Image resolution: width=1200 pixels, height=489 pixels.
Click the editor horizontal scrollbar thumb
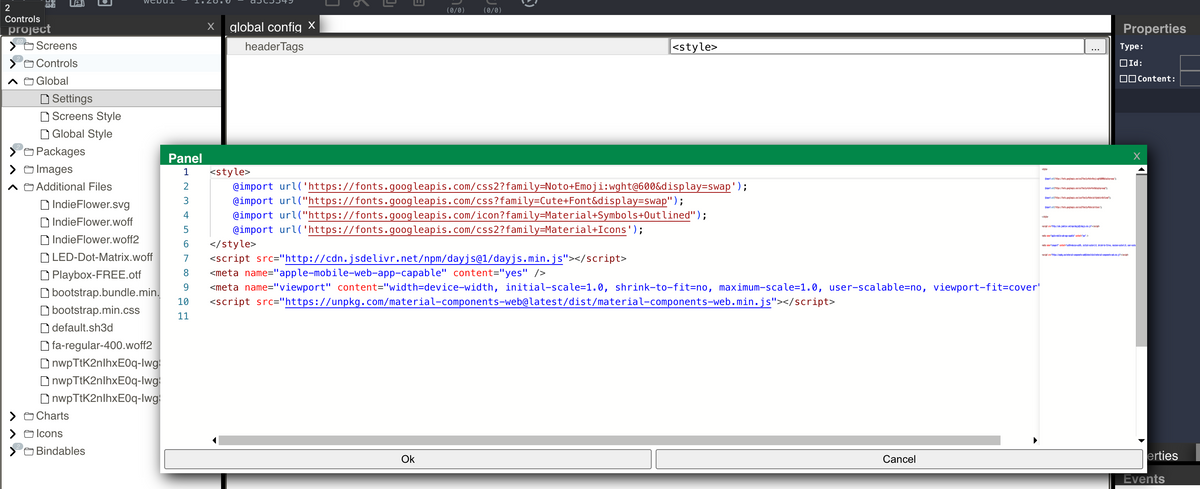click(609, 440)
